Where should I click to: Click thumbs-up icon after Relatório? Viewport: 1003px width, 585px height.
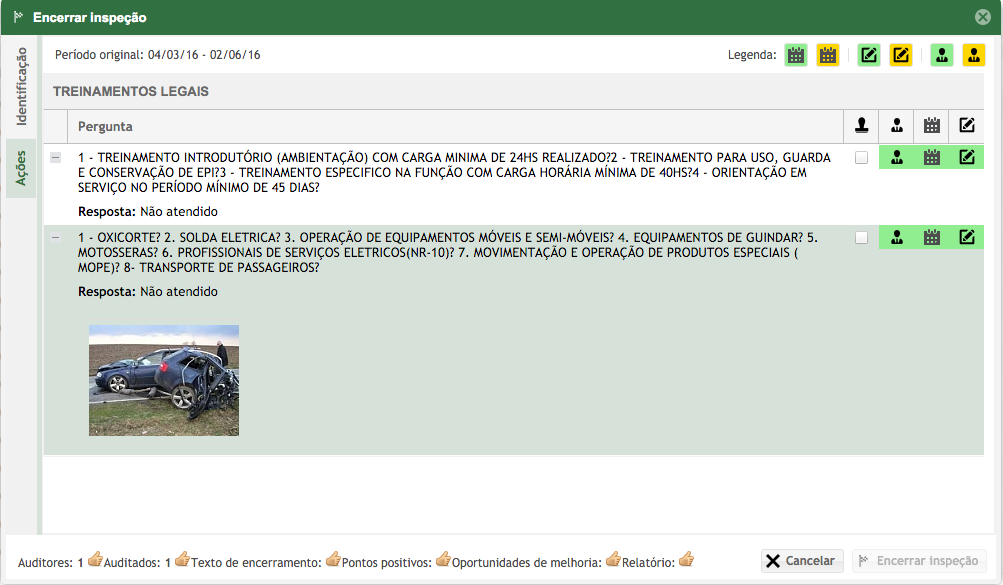click(x=686, y=559)
